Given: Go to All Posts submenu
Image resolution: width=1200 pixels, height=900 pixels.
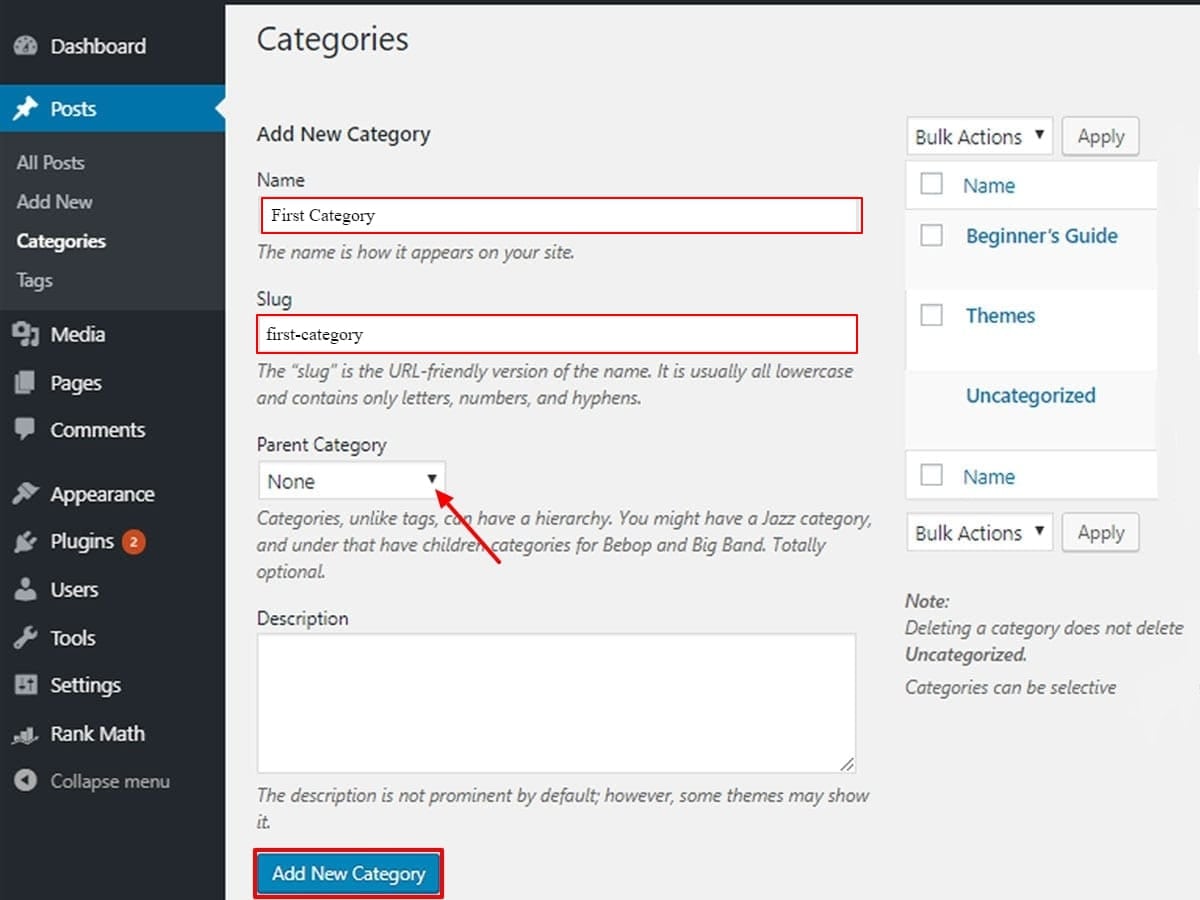Looking at the screenshot, I should point(51,162).
